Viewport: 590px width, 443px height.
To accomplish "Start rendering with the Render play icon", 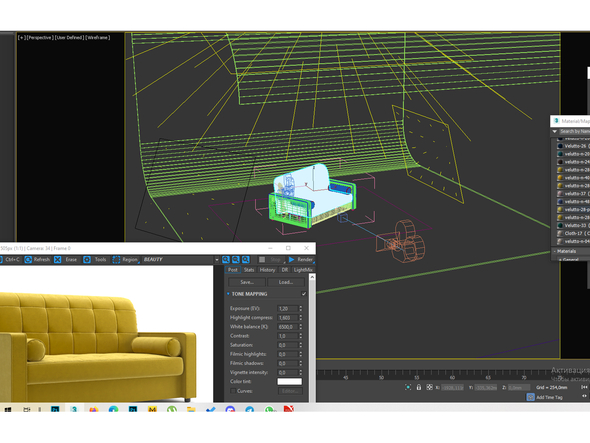I will [x=292, y=260].
